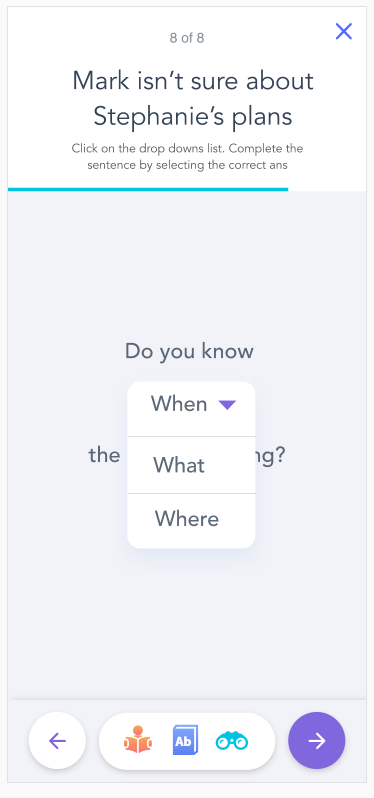
Task: Click 'Mark isn't sure about' heading line
Action: click(193, 81)
